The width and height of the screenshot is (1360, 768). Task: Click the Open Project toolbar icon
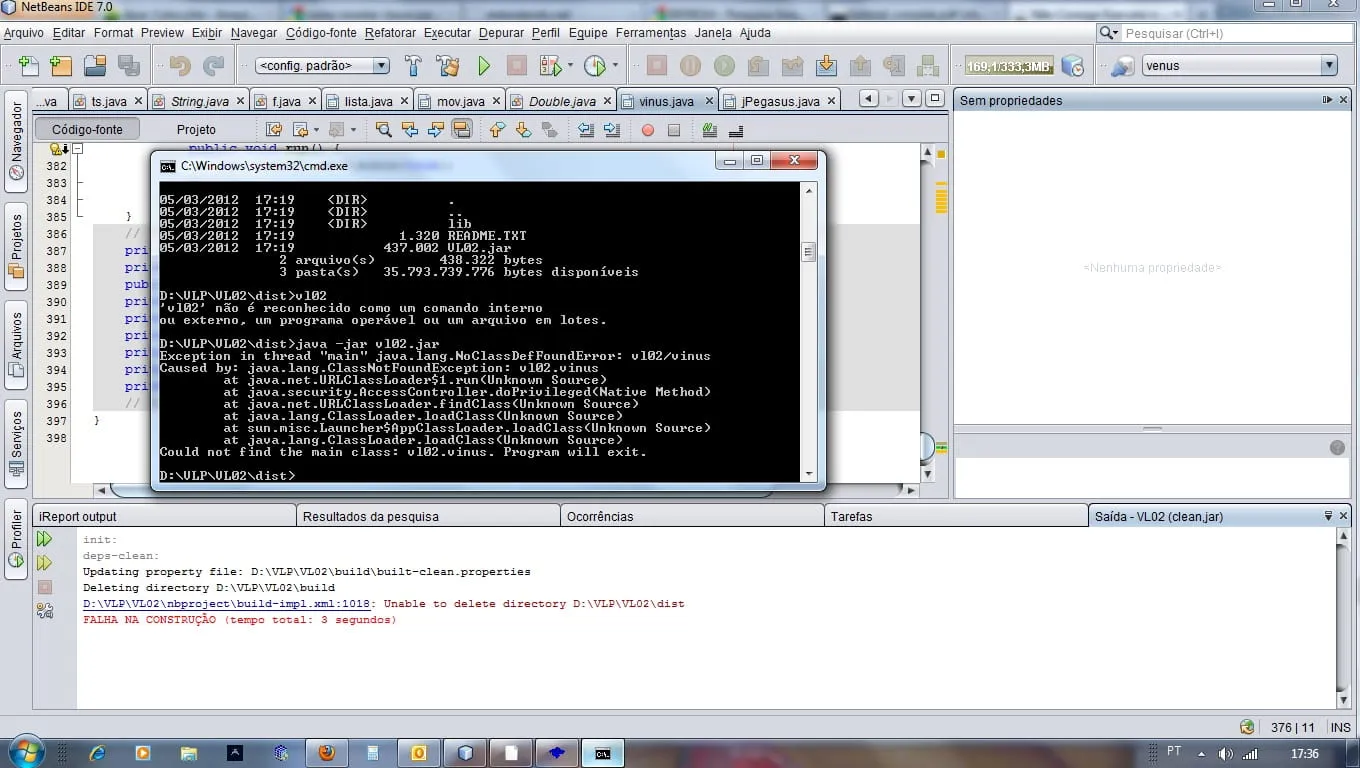pyautogui.click(x=95, y=66)
